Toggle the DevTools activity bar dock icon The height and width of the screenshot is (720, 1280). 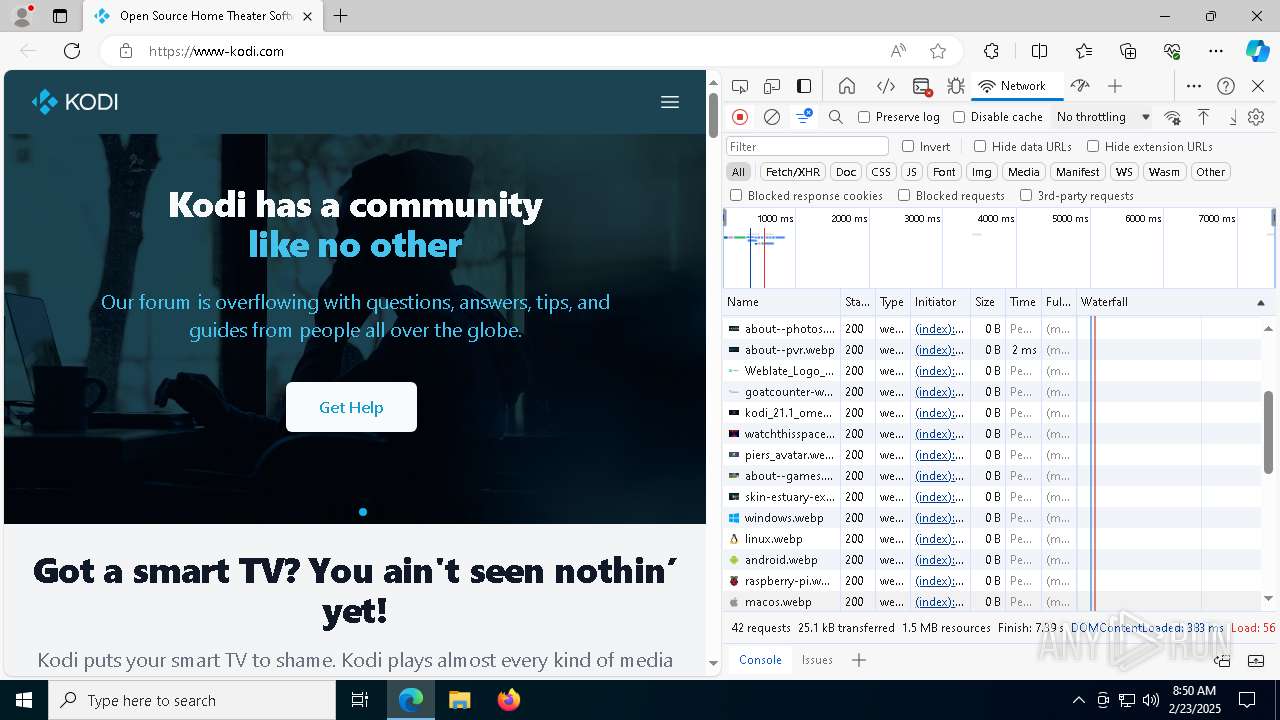pos(804,86)
